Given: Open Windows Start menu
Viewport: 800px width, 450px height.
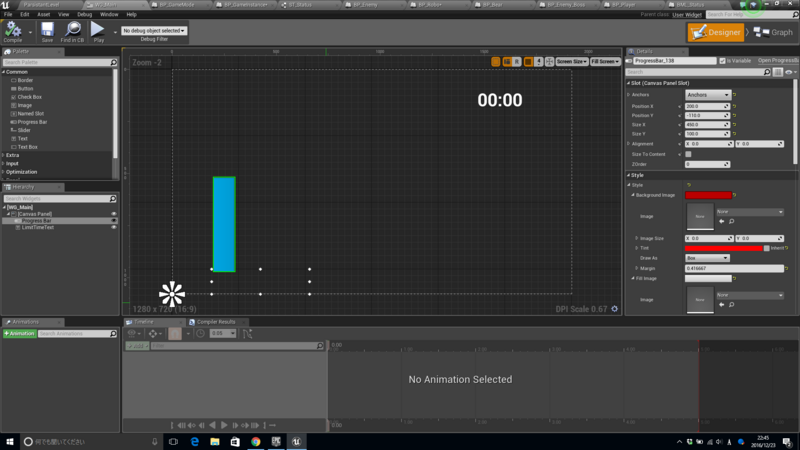Looking at the screenshot, I should pos(10,441).
